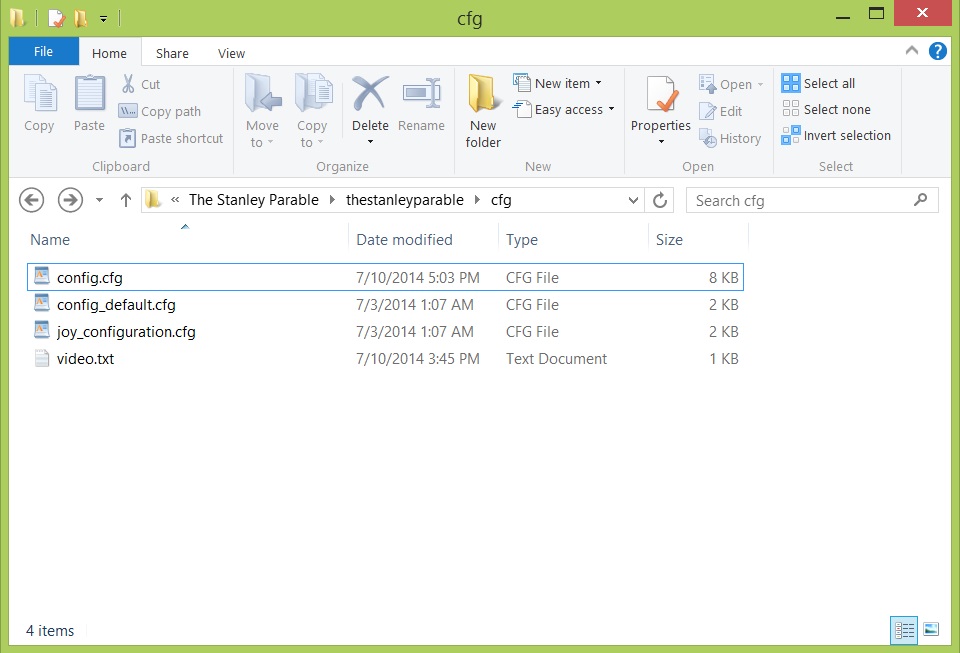
Task: Expand the address bar history dropdown
Action: coord(633,200)
